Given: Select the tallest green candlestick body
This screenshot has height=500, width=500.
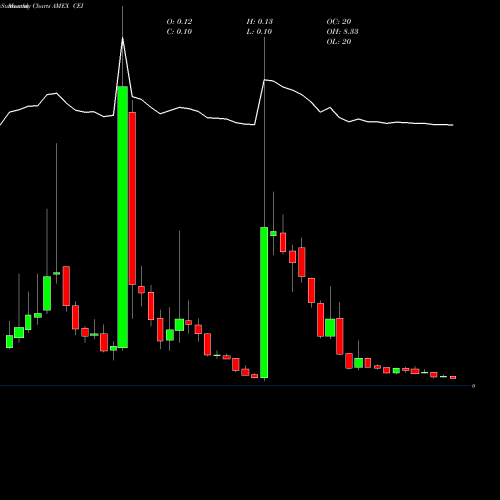Looking at the screenshot, I should click(123, 217).
